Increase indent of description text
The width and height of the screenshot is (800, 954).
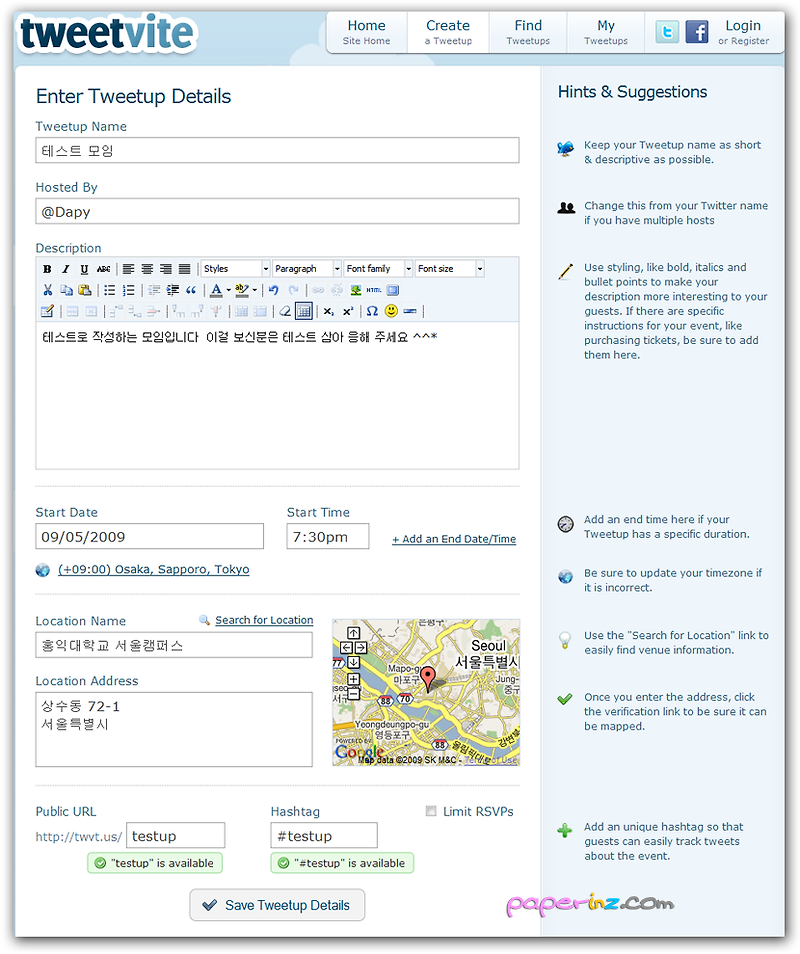click(173, 290)
